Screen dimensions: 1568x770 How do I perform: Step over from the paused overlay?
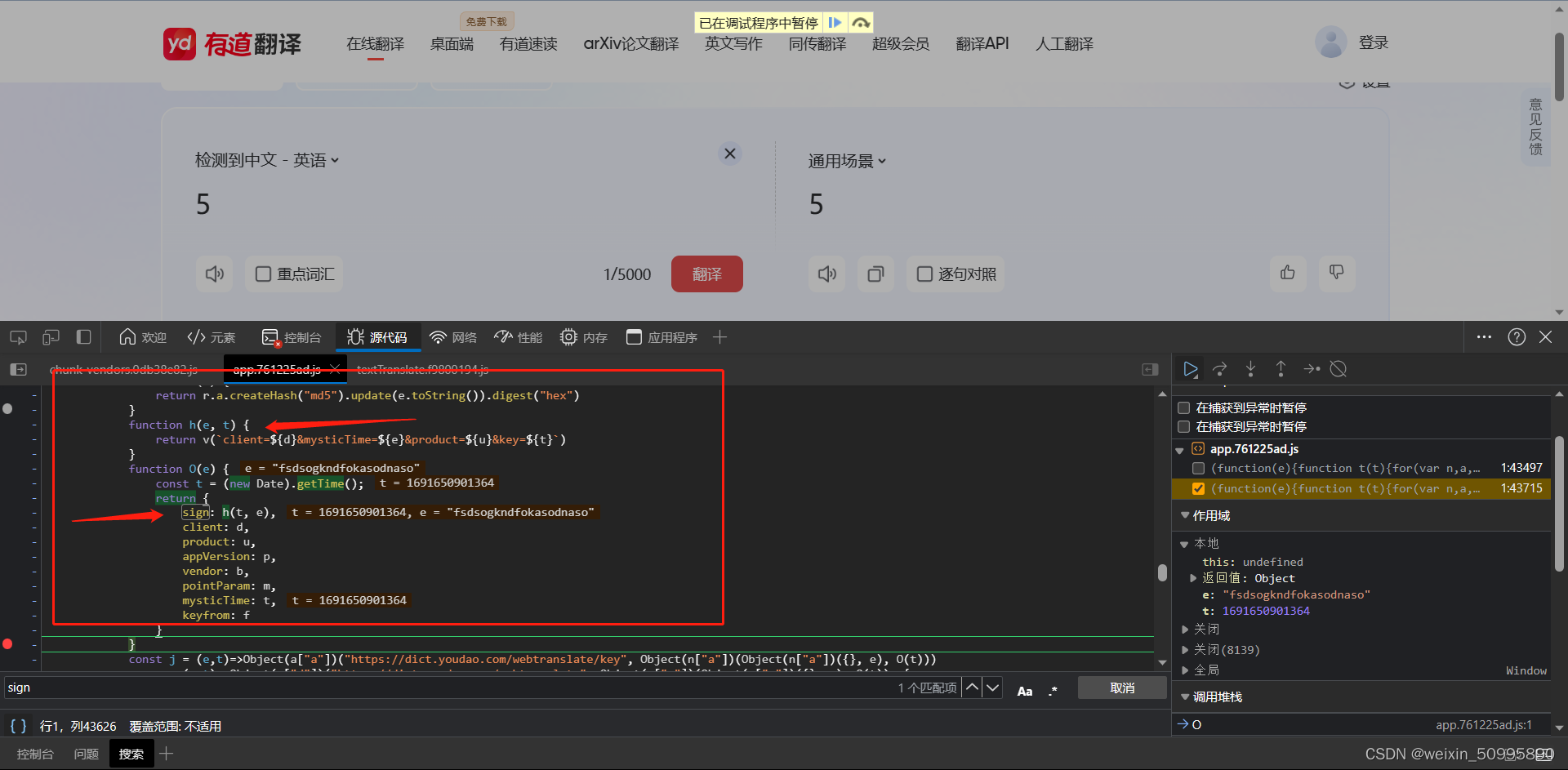[x=860, y=23]
